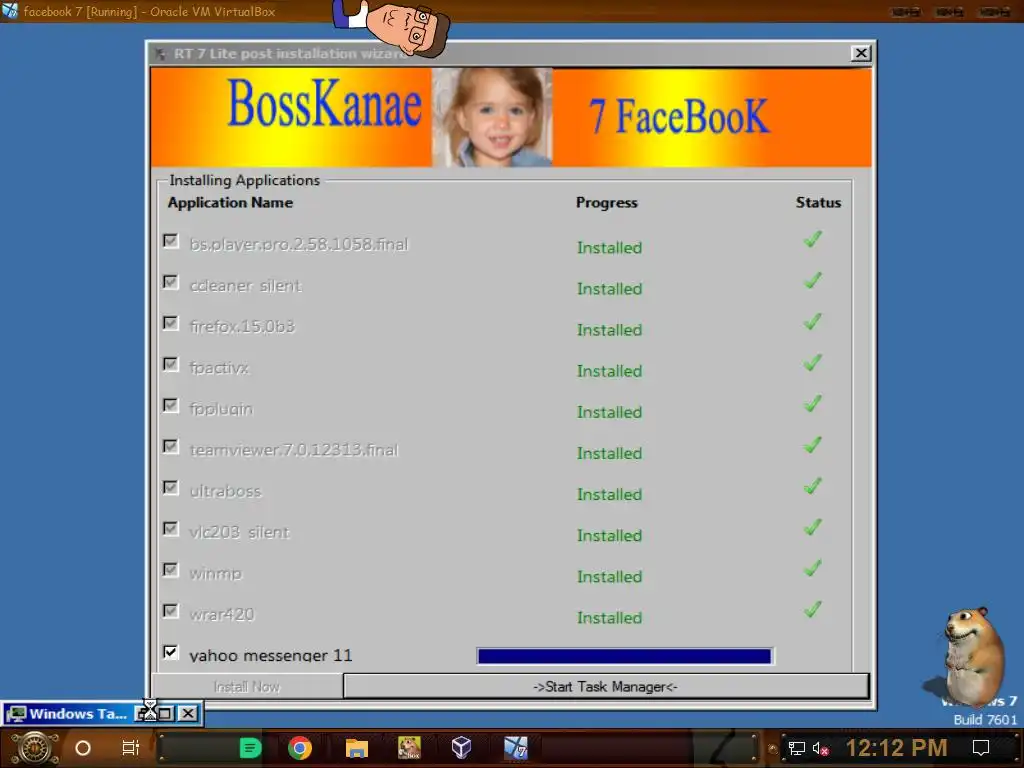This screenshot has width=1024, height=768.
Task: Click the child photo in the banner
Action: pos(492,118)
